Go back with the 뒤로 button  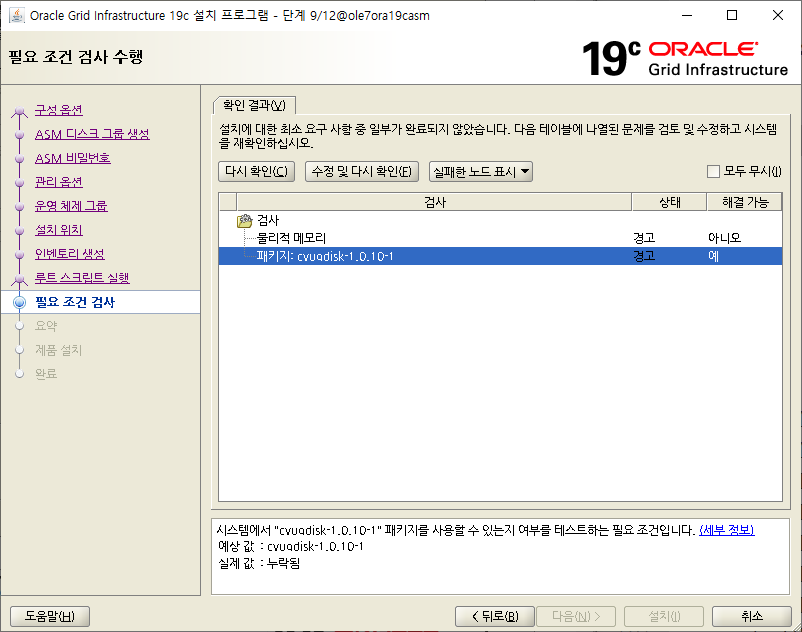click(x=495, y=616)
